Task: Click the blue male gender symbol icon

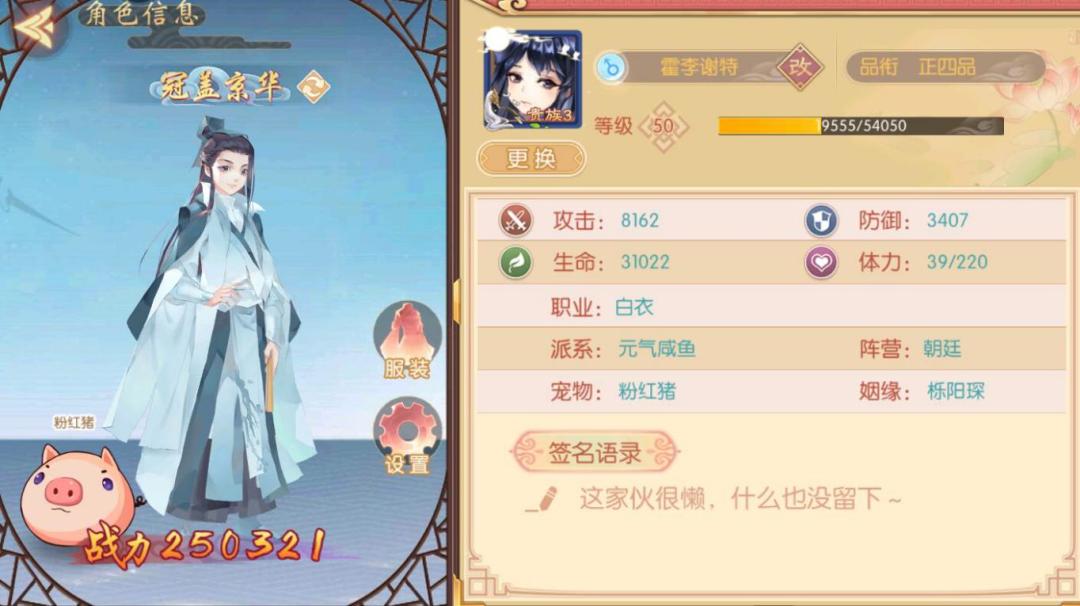Action: coord(611,67)
